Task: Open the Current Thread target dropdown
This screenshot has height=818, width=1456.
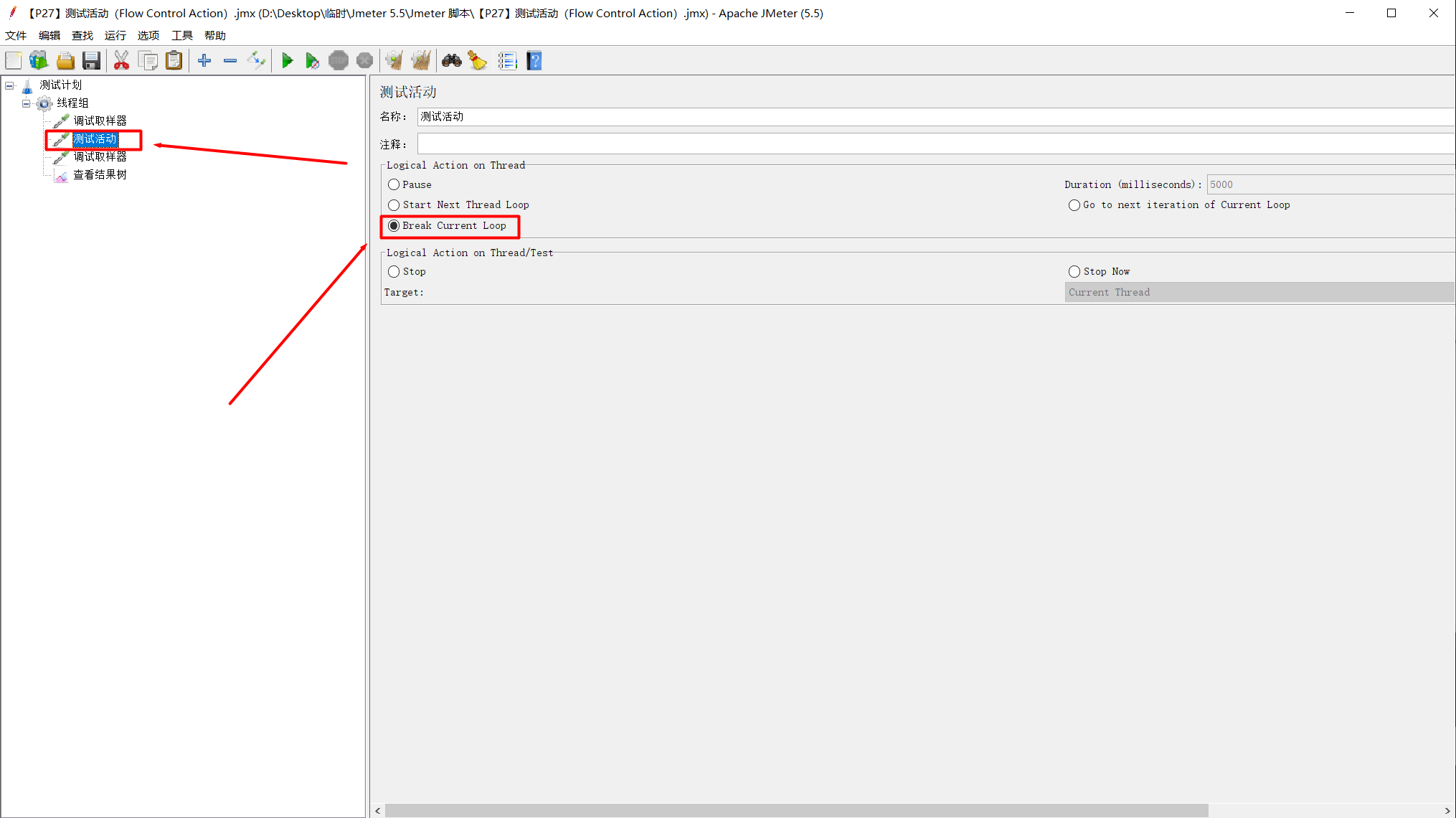Action: pyautogui.click(x=1259, y=292)
